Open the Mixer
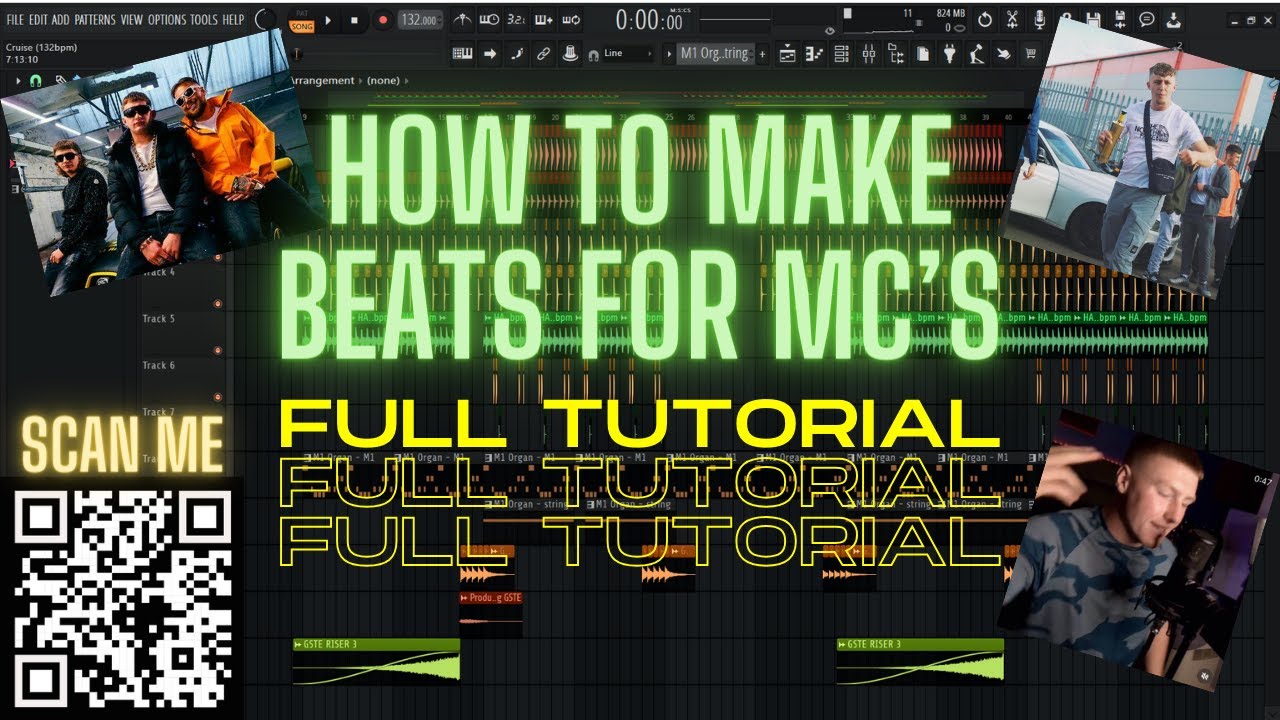1280x720 pixels. tap(868, 54)
